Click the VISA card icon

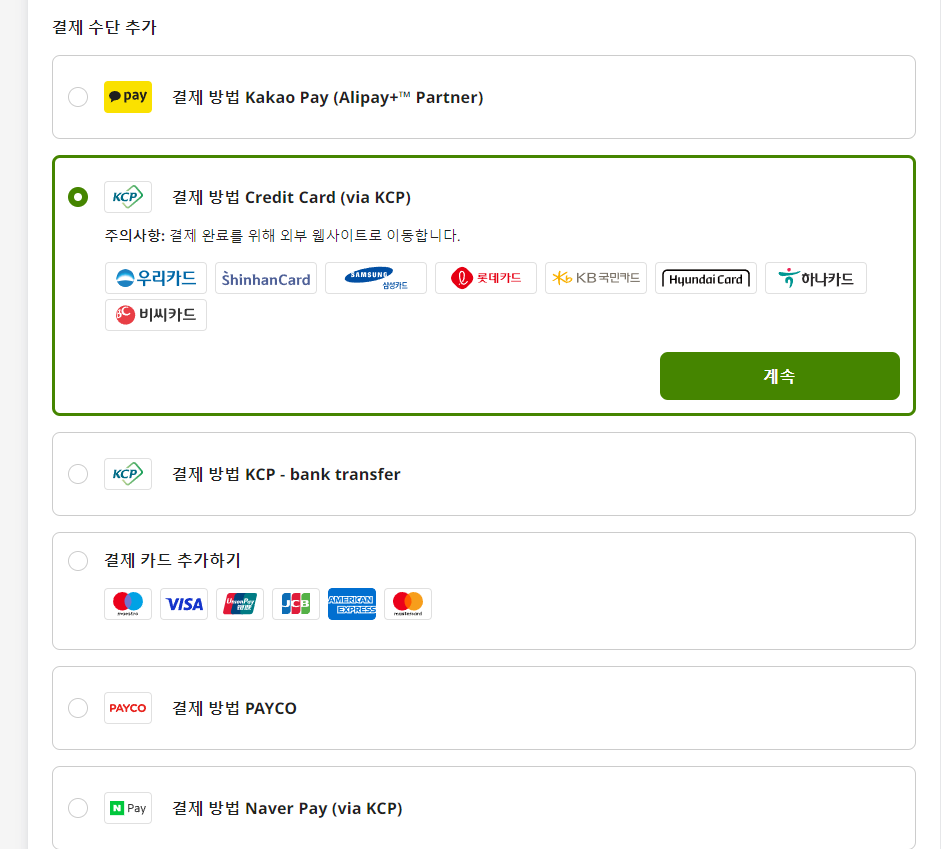(x=184, y=604)
